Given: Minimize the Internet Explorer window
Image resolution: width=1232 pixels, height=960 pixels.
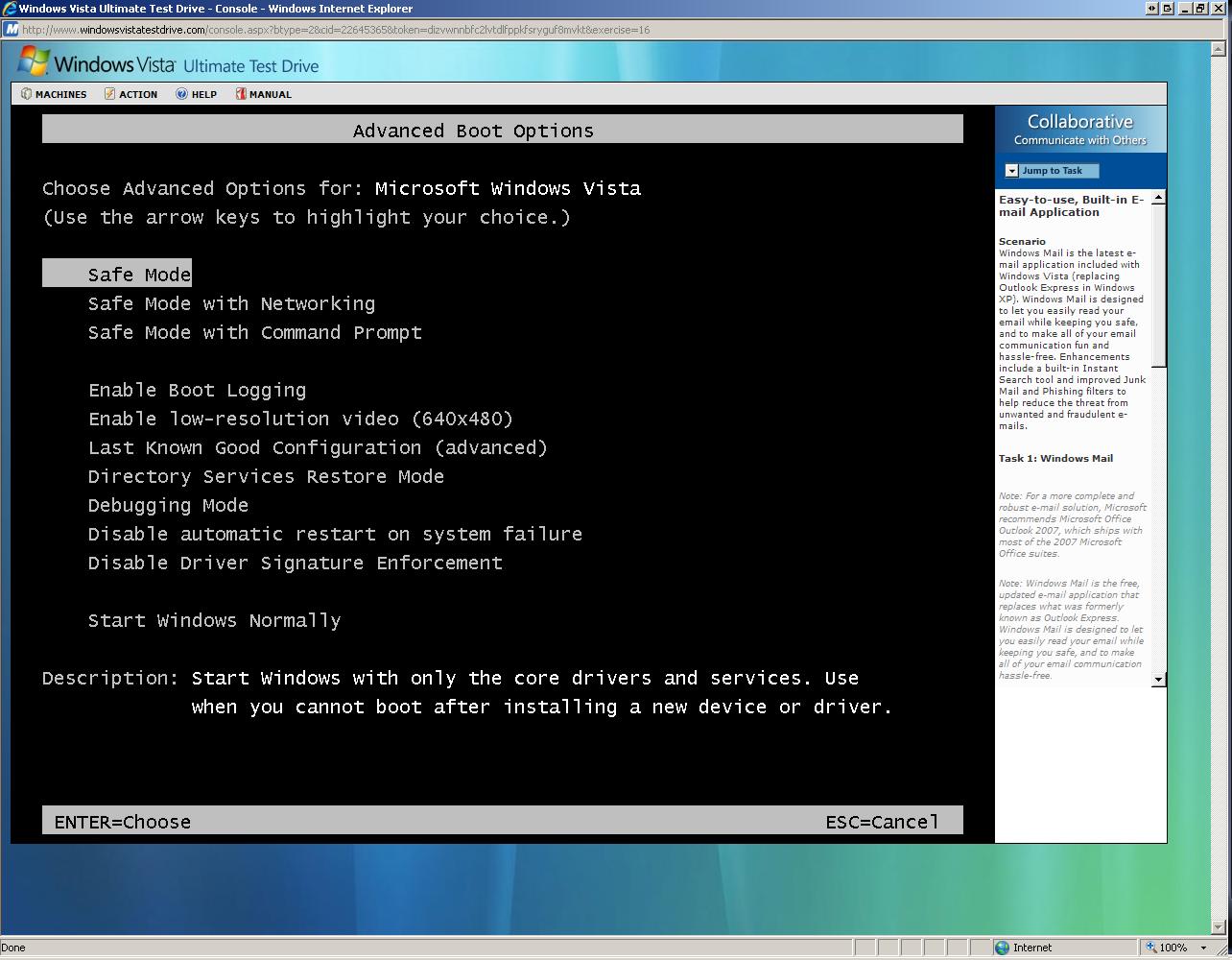Looking at the screenshot, I should pos(1185,9).
